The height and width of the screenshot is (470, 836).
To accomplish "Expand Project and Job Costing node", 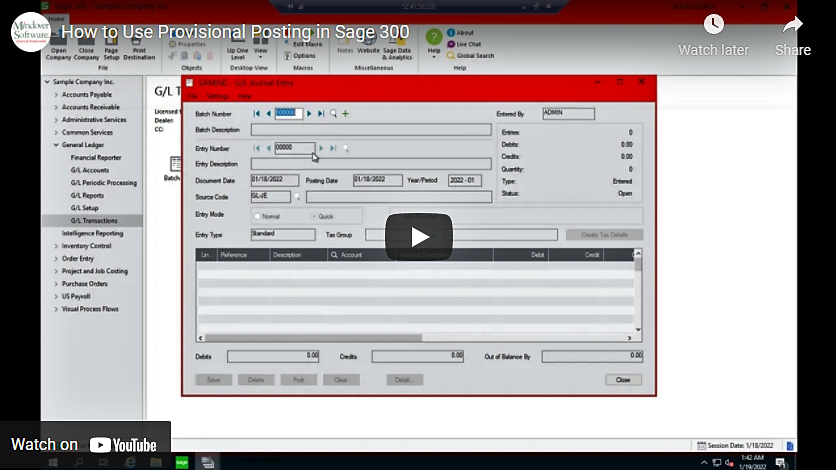I will (x=56, y=271).
